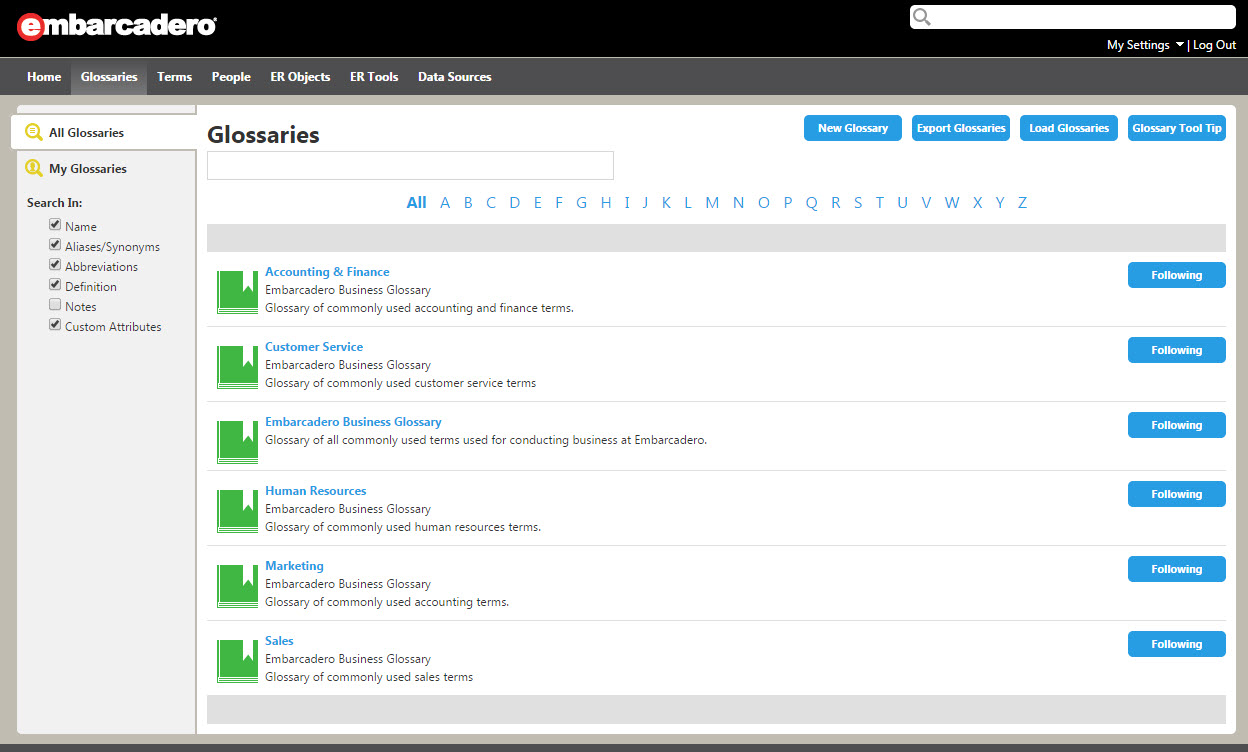
Task: Filter glossaries by letter E
Action: point(537,203)
